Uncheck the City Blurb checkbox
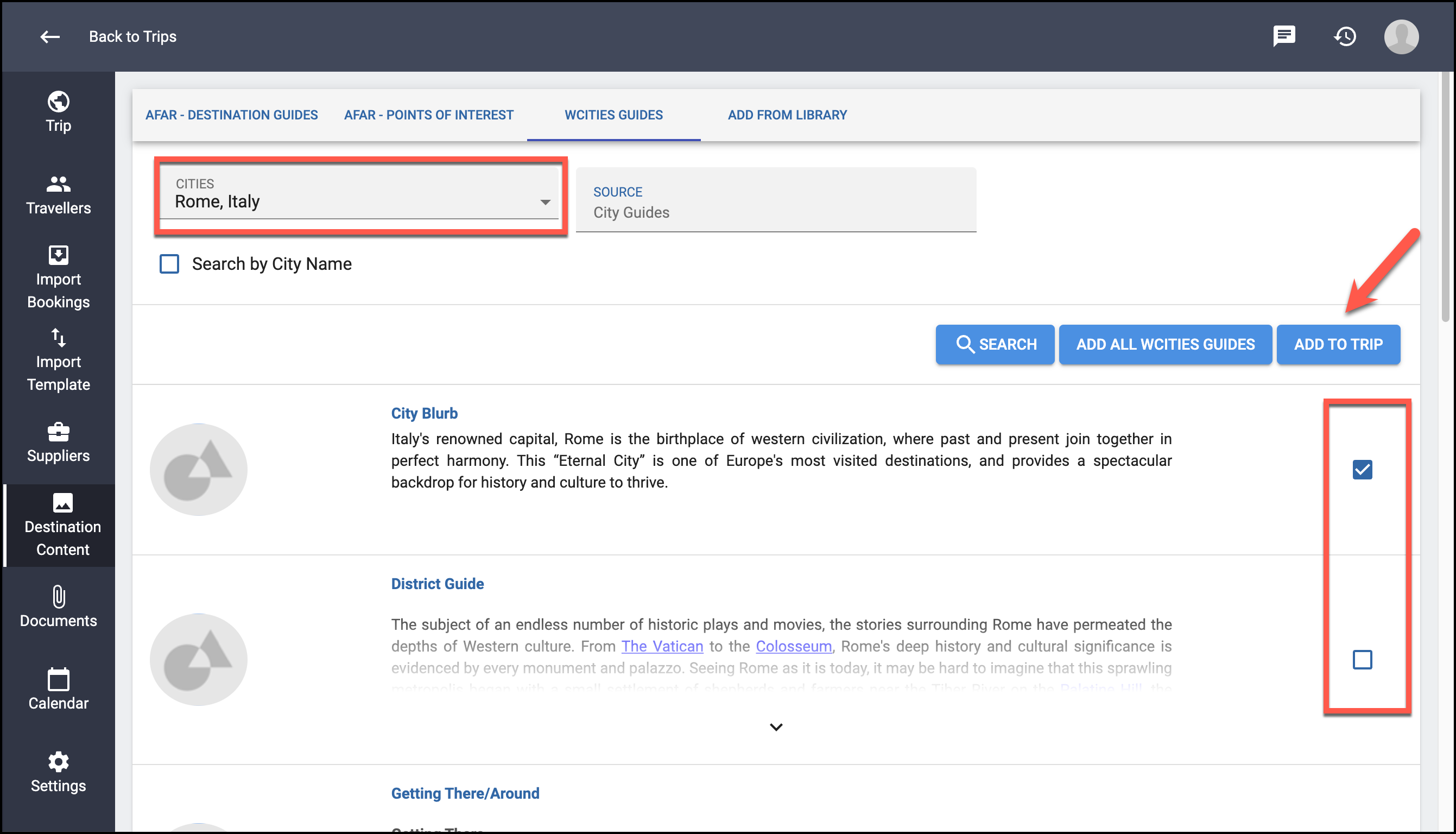 (1362, 470)
